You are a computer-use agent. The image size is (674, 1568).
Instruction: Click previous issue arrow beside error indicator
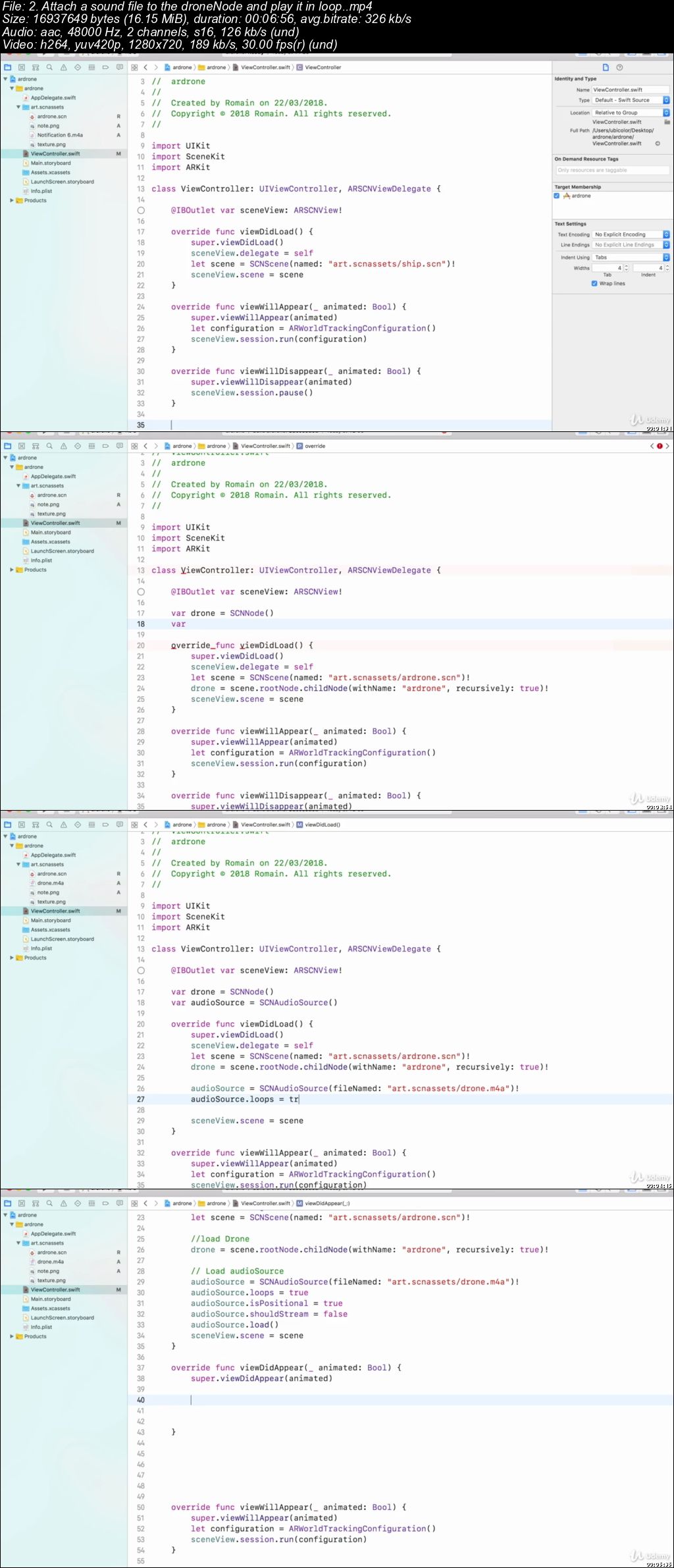coord(652,446)
